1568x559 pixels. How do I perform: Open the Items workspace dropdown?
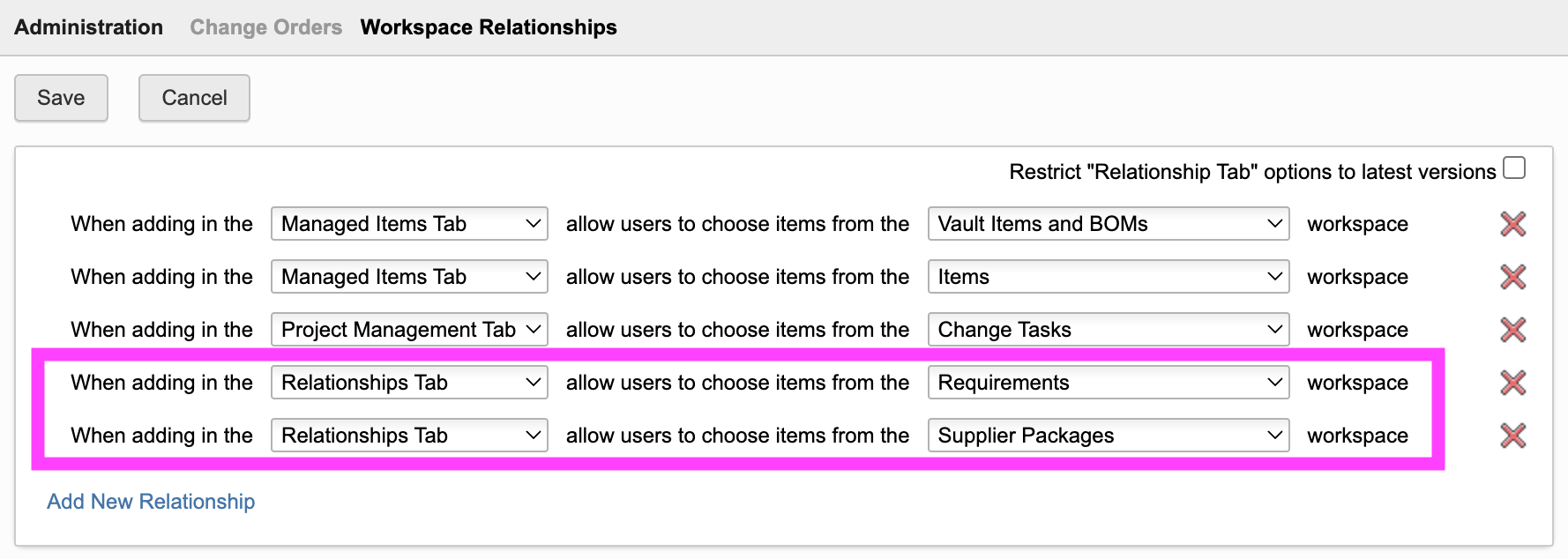[x=1108, y=277]
